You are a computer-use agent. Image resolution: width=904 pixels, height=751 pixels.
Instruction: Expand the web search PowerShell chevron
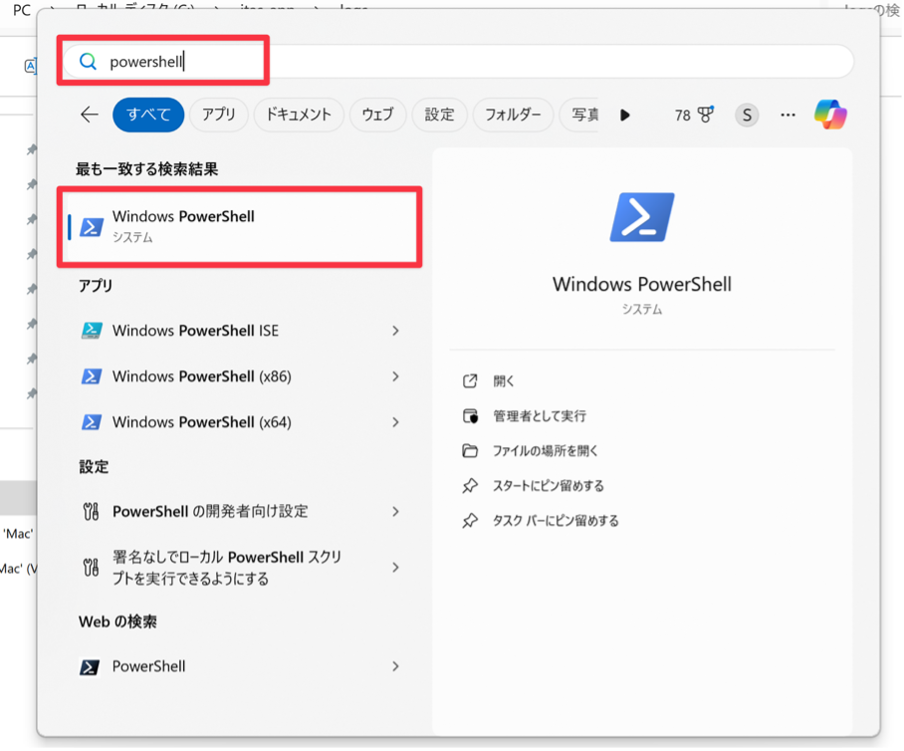coord(396,666)
